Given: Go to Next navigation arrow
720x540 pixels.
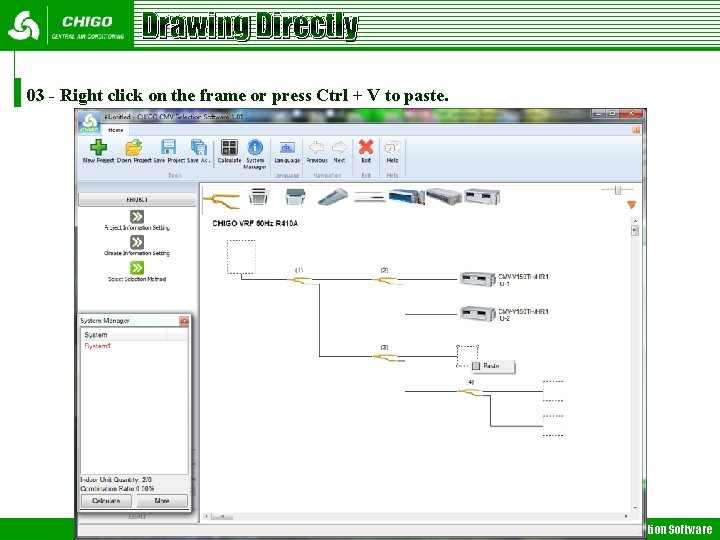Looking at the screenshot, I should [x=339, y=147].
